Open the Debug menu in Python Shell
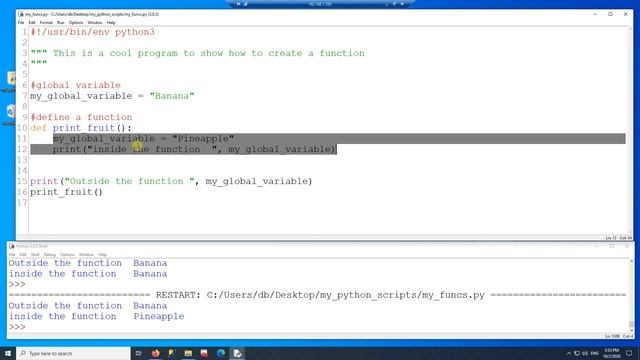Viewport: 640px width, 360px height. (x=49, y=254)
